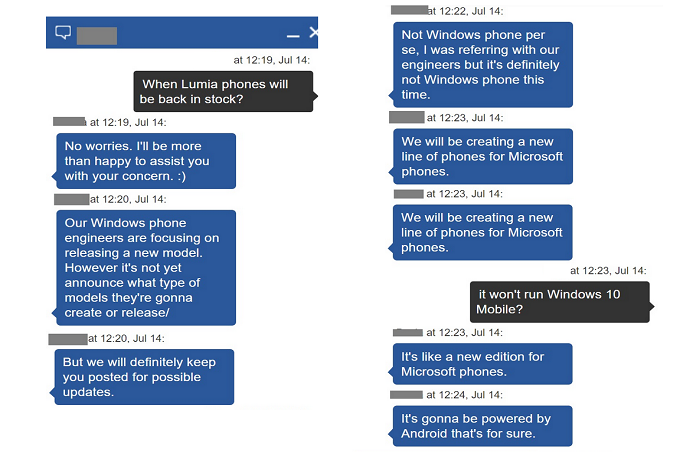Click the 'powered by Android' message bubble
Screen dimensions: 680x453
[479, 426]
